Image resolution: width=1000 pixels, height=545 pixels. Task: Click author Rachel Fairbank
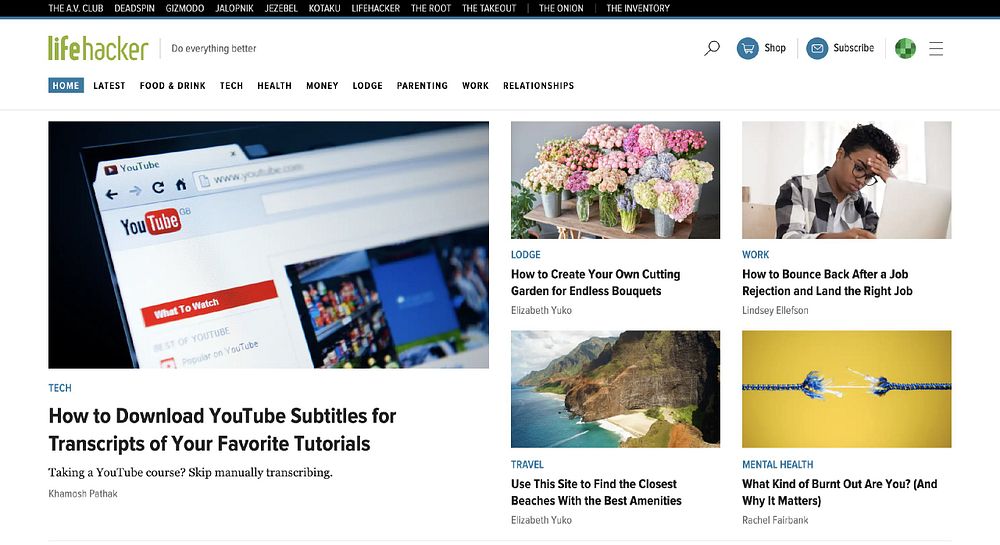coord(775,520)
